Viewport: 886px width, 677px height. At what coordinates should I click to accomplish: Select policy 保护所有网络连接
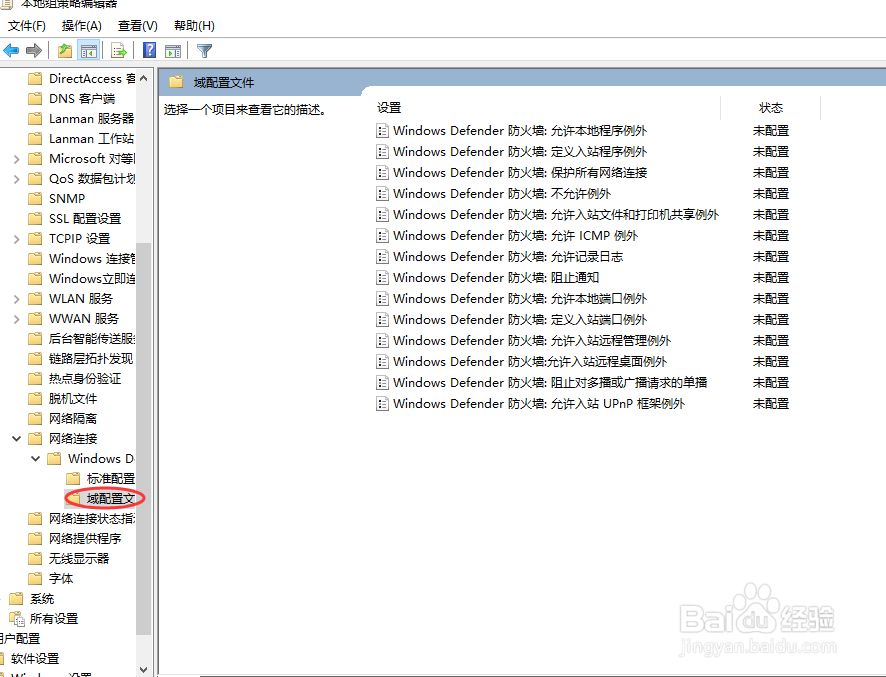coord(511,172)
